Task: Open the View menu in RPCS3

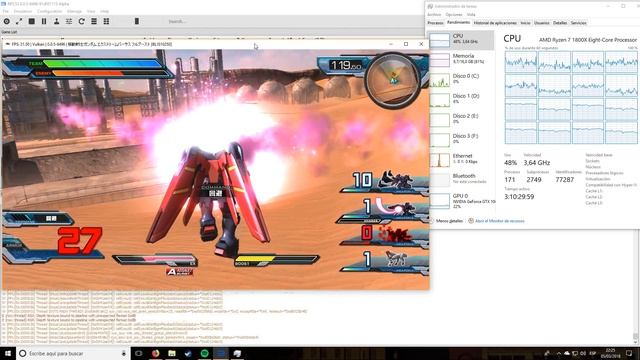Action: coord(91,11)
